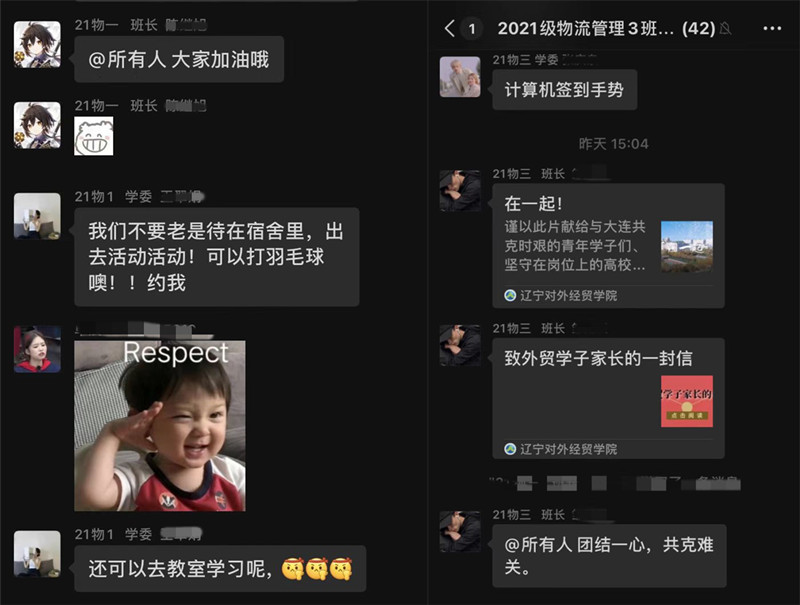
Task: Tap 辽宁对外经贸学院 source under 在一起 card
Action: 561,296
